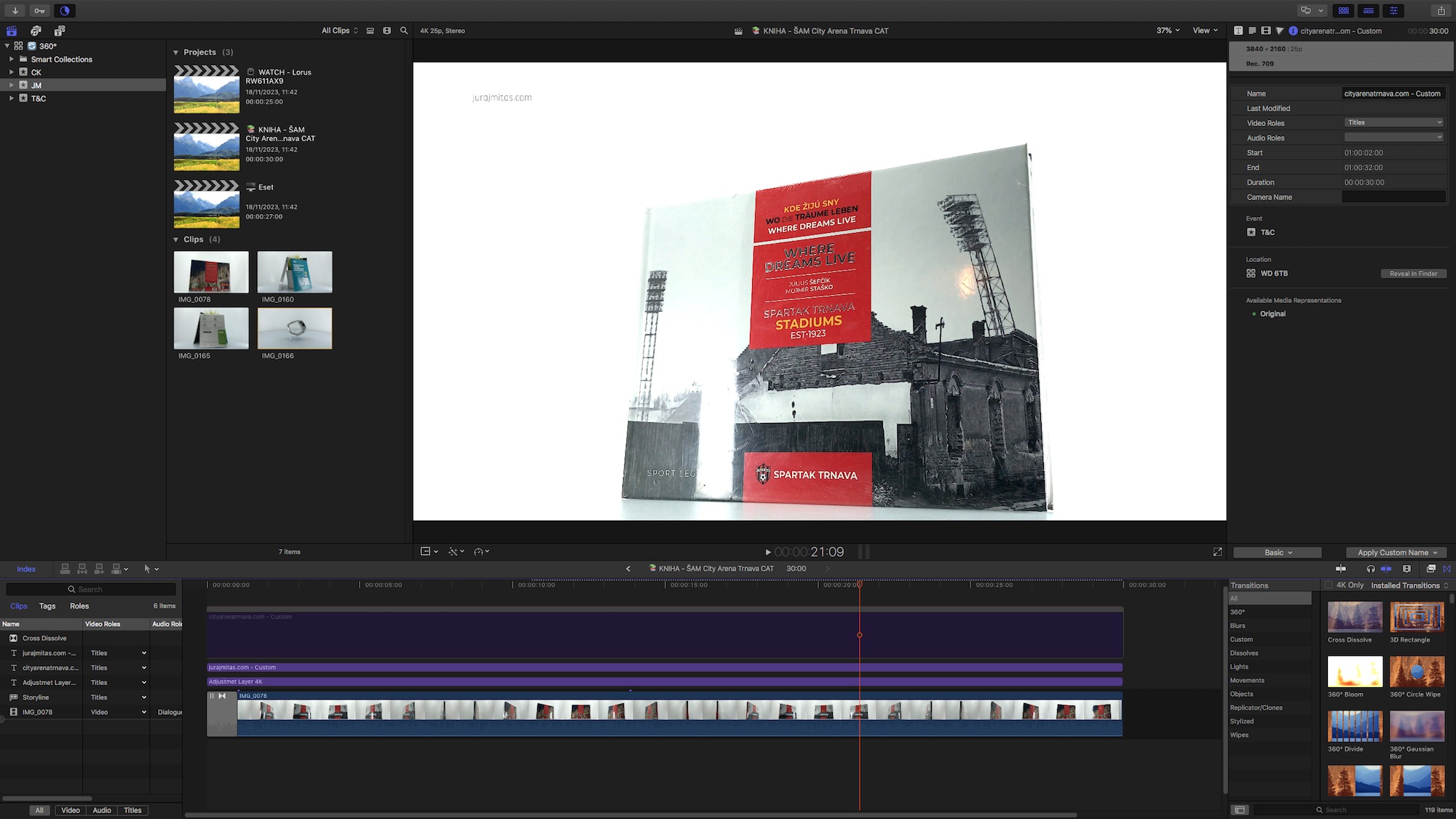Expand the CK event
Viewport: 1456px width, 819px height.
coord(11,72)
